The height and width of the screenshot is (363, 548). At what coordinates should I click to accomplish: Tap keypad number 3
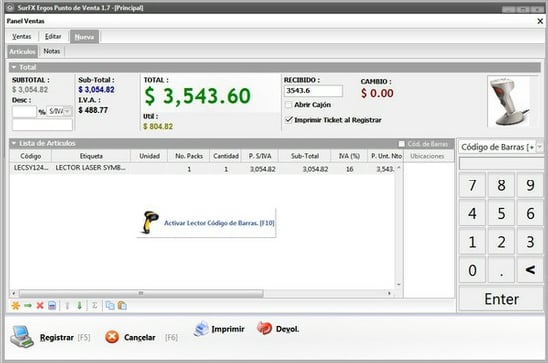pyautogui.click(x=530, y=242)
